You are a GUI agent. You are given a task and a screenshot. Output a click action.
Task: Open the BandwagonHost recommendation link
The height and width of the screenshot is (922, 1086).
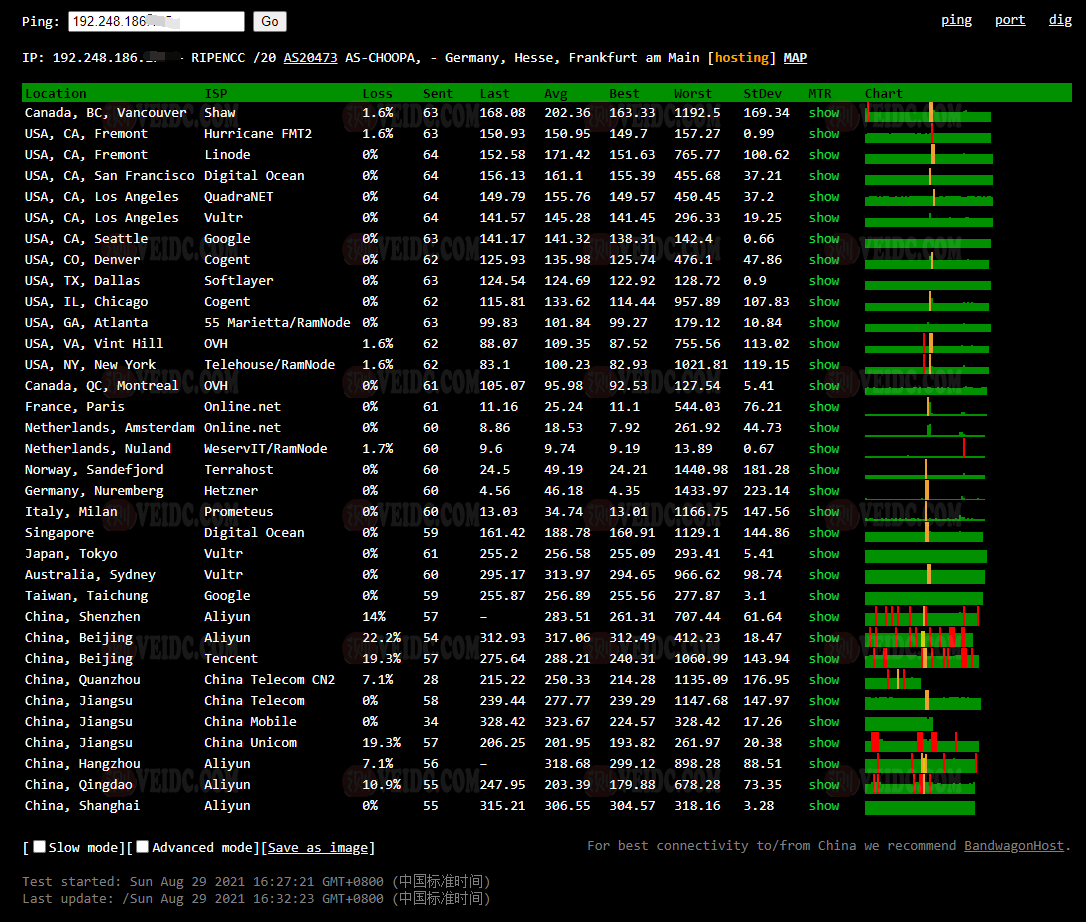[x=1014, y=846]
